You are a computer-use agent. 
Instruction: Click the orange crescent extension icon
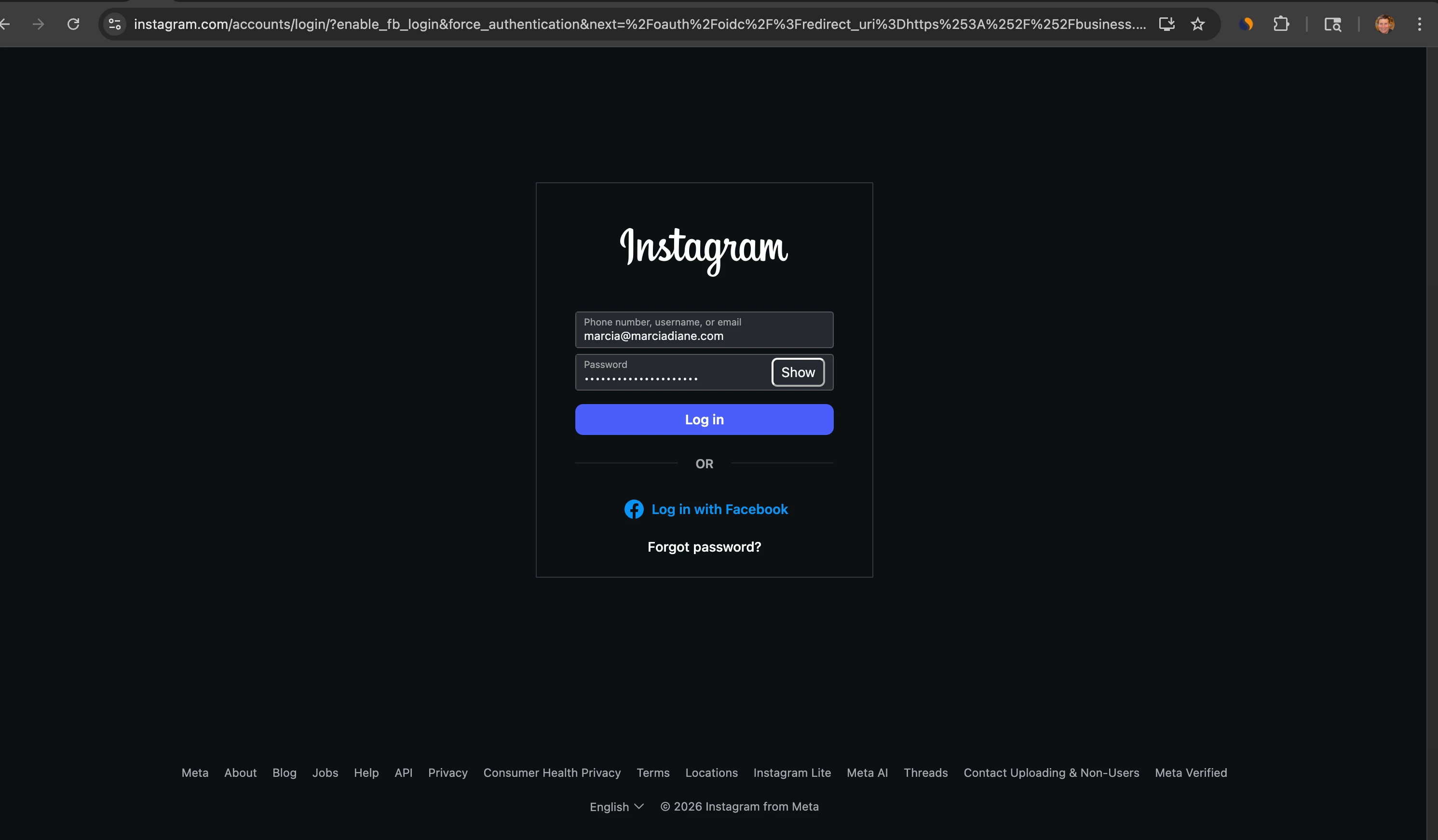click(x=1246, y=24)
